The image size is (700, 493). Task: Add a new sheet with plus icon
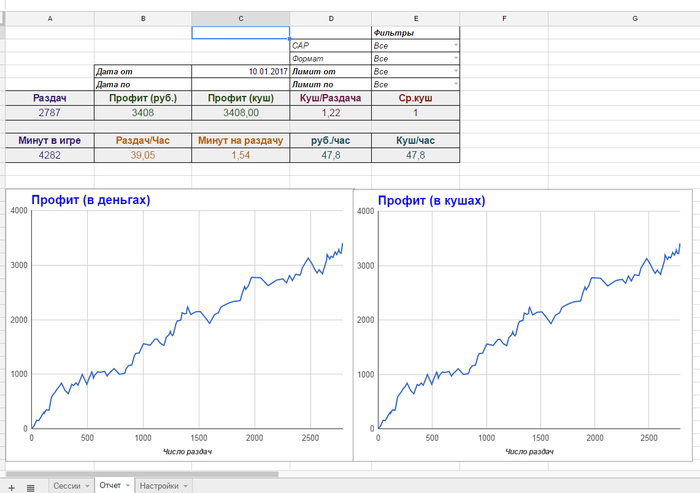[x=12, y=488]
